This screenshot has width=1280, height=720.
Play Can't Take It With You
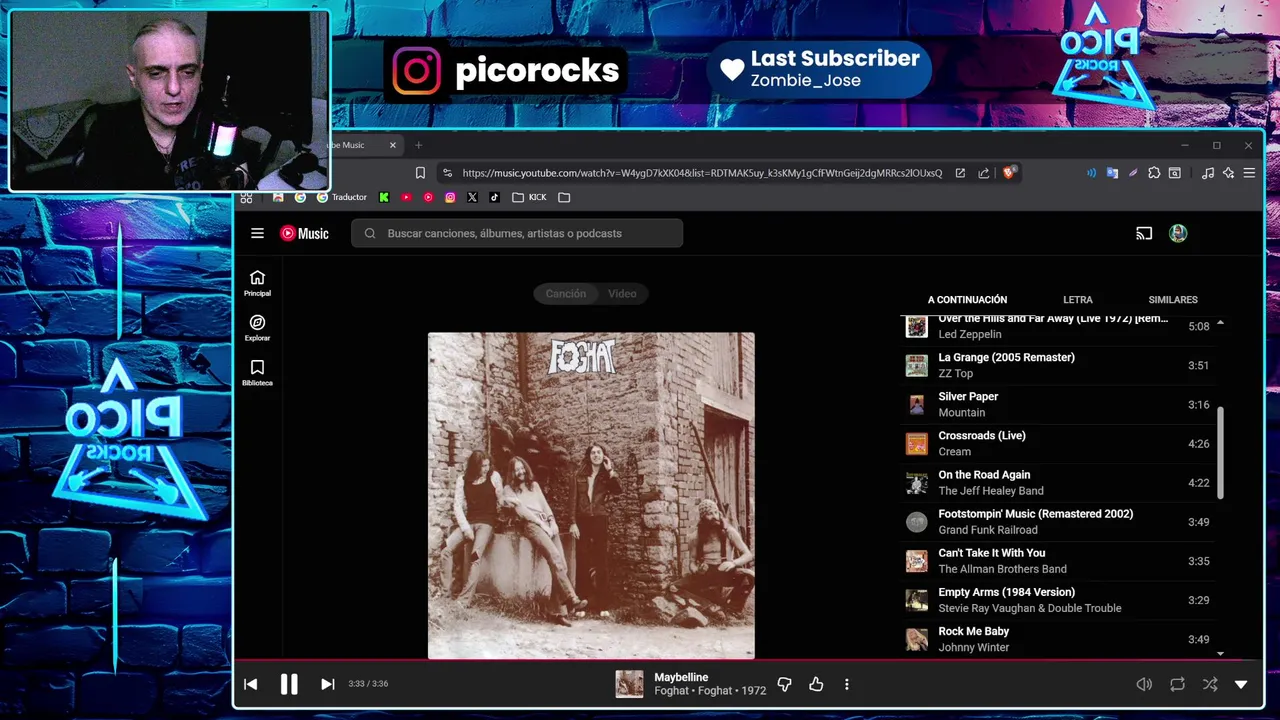(x=1057, y=560)
